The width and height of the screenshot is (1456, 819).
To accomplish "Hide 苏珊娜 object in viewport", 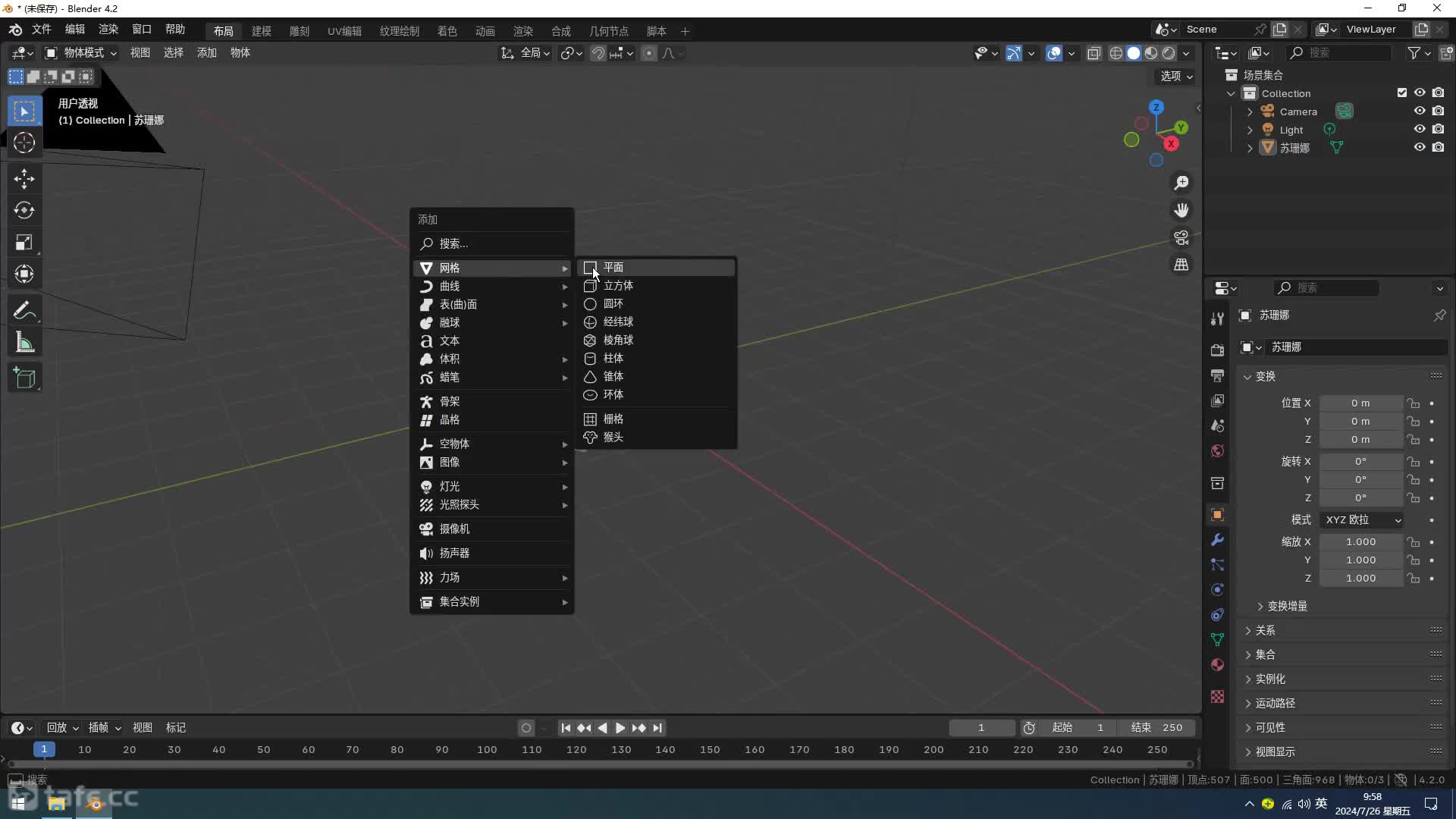I will [1420, 147].
